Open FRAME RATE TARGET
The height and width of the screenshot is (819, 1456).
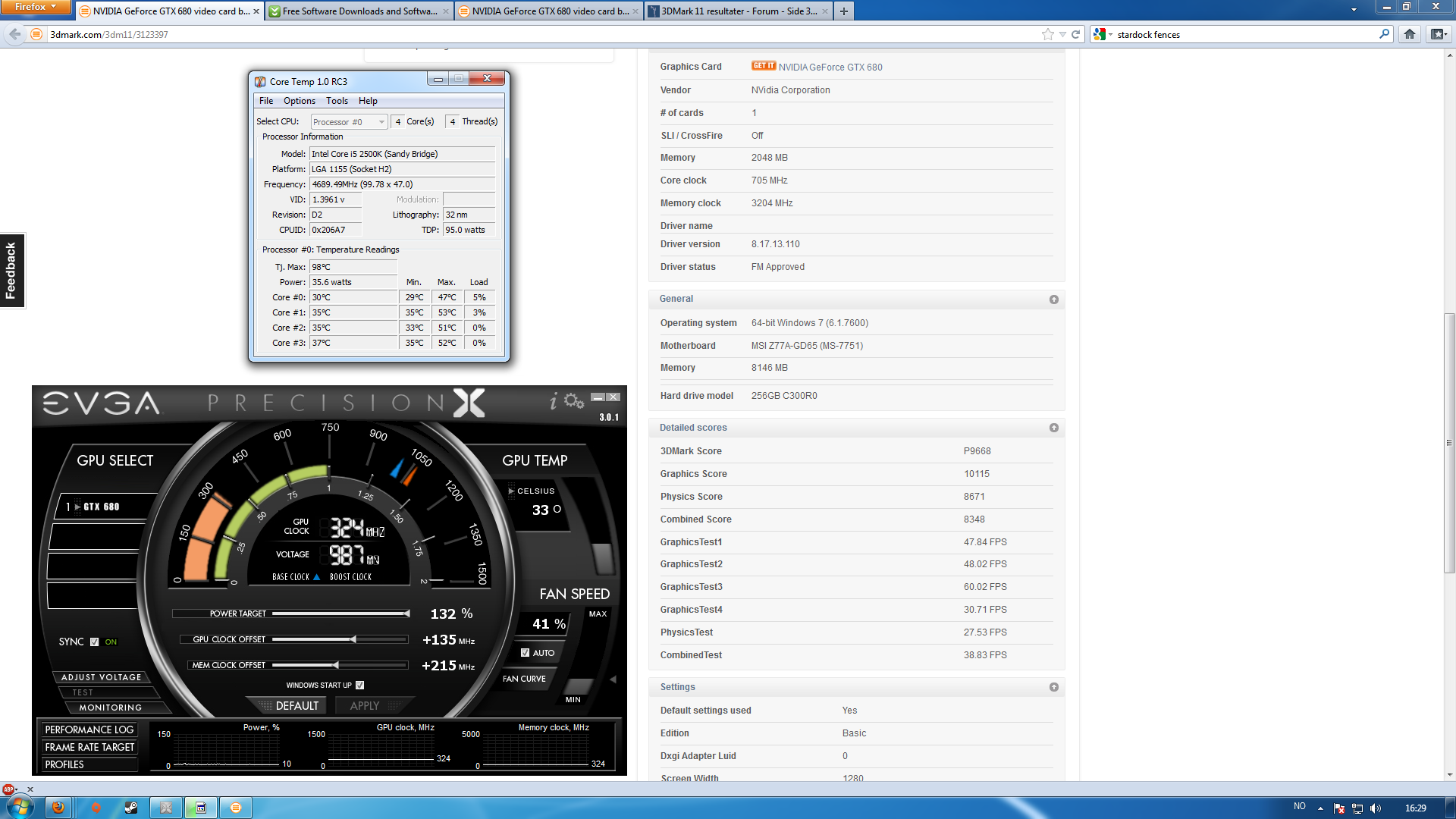tap(89, 747)
